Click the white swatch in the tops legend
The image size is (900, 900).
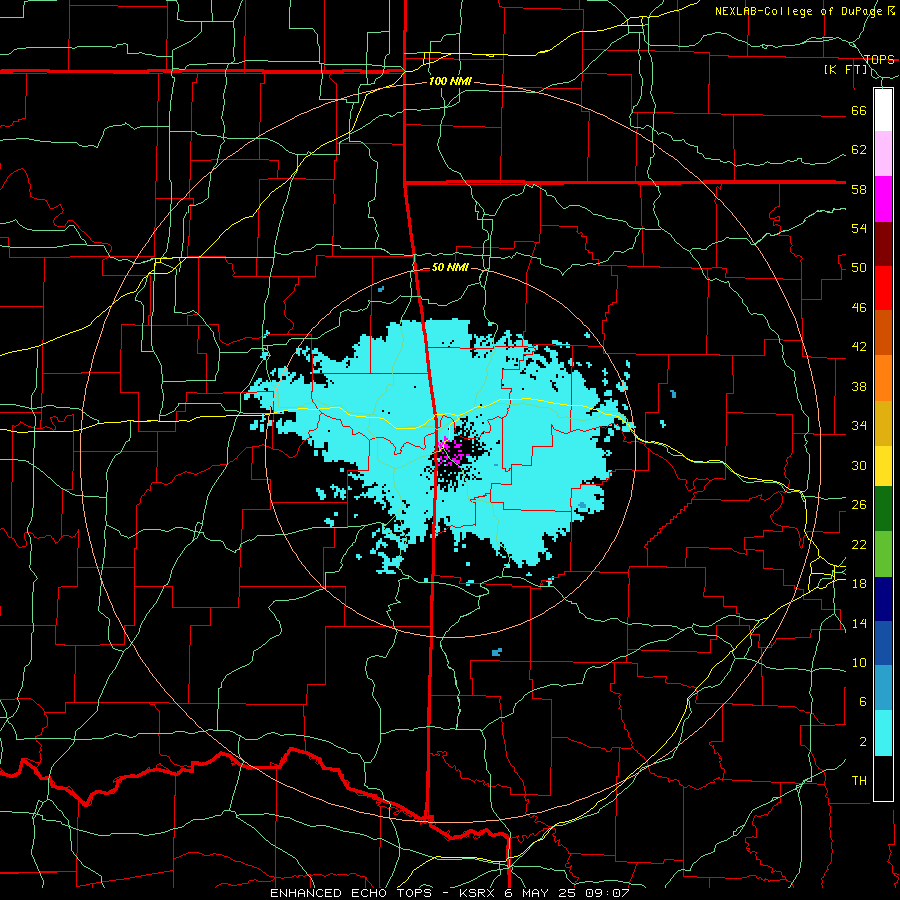tap(883, 110)
